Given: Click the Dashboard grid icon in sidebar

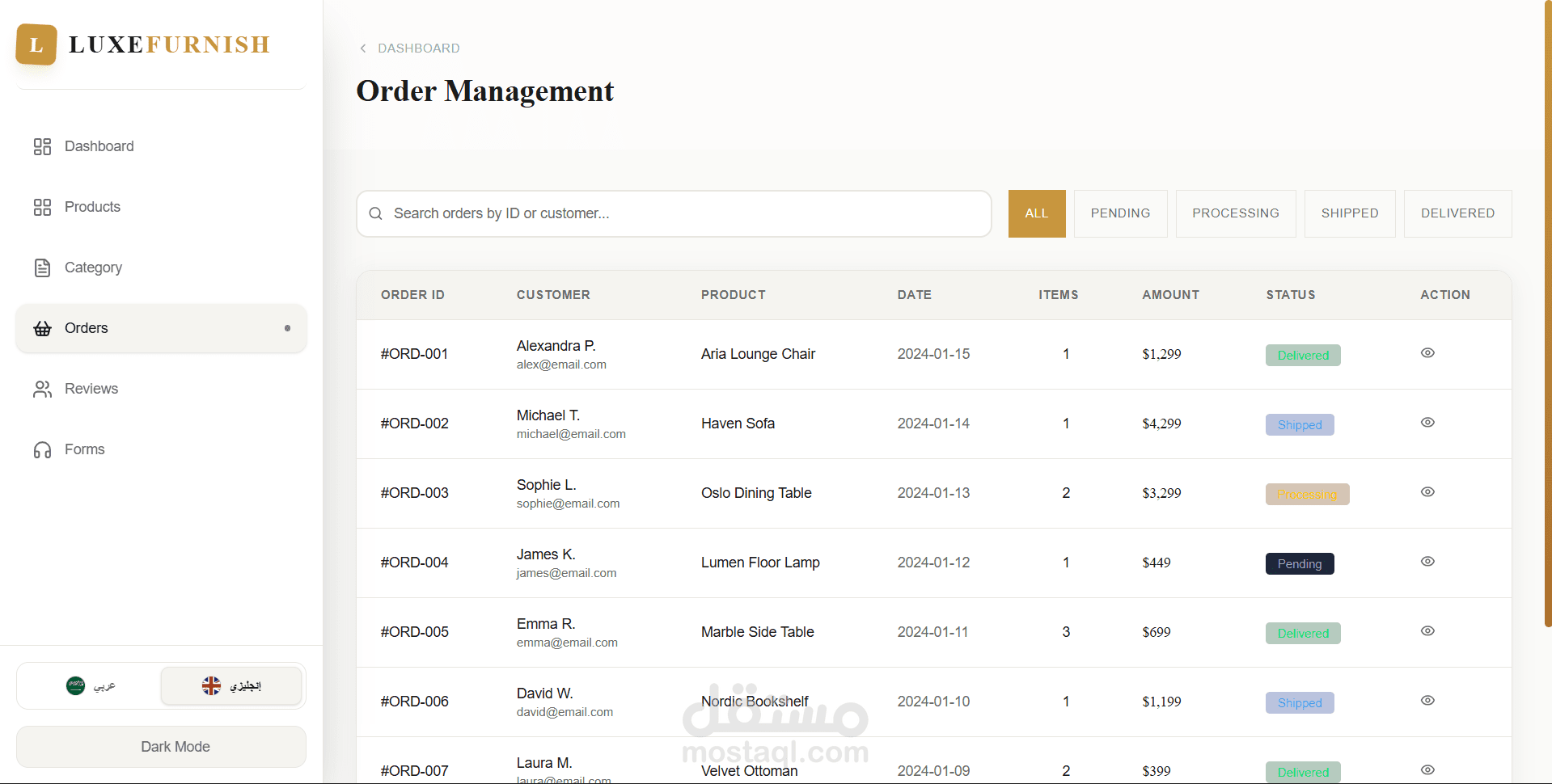Looking at the screenshot, I should (x=42, y=146).
